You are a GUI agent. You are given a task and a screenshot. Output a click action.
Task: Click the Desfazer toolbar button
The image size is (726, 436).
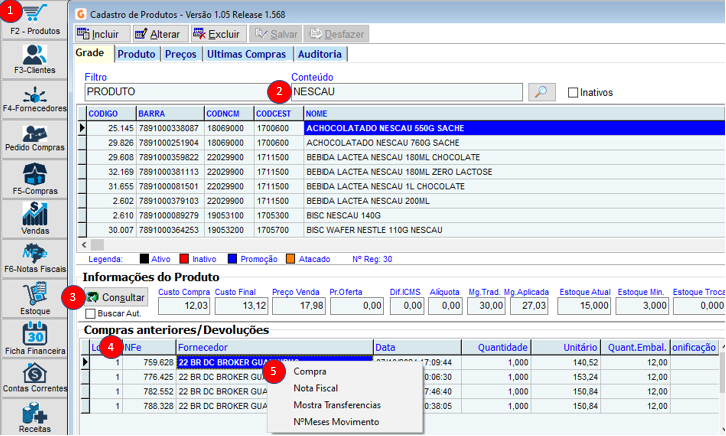(336, 34)
